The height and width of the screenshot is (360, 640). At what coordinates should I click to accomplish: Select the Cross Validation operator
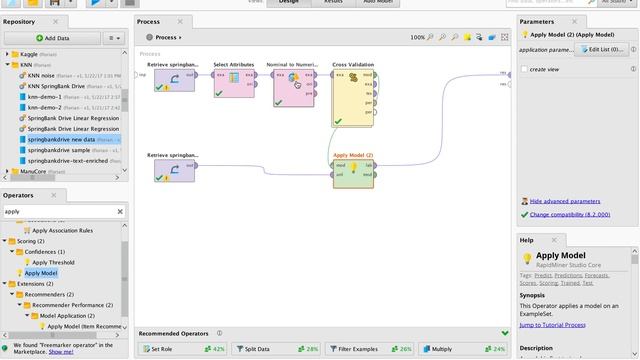[x=353, y=98]
